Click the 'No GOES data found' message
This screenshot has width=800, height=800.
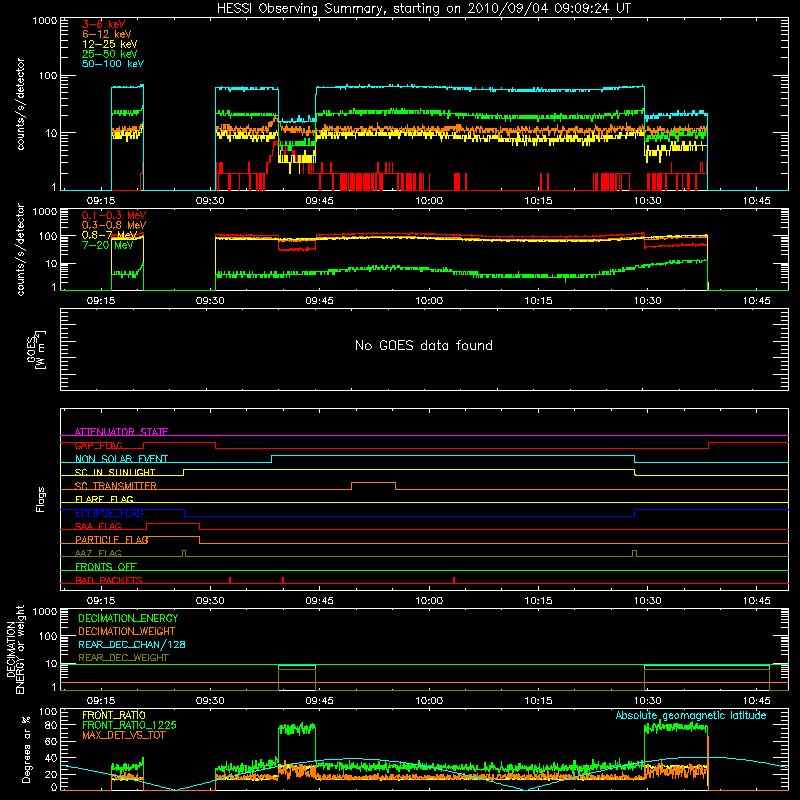[x=423, y=345]
